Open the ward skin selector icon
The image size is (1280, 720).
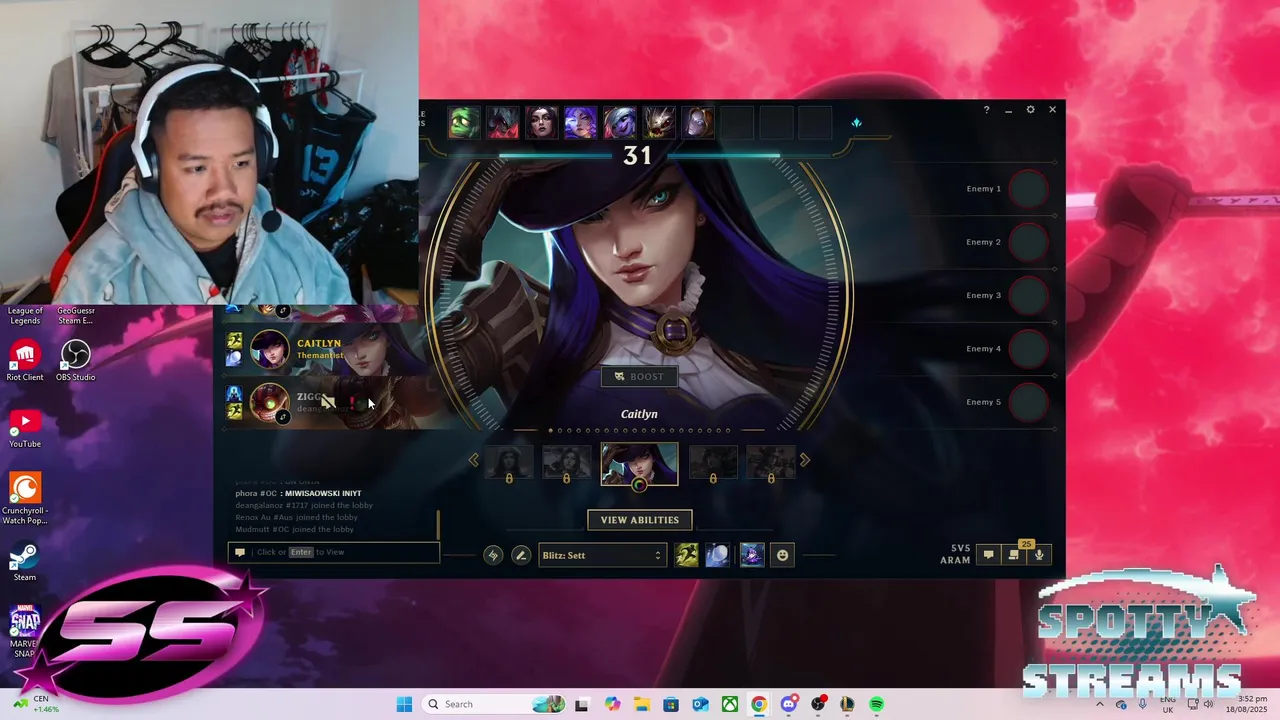coord(752,555)
